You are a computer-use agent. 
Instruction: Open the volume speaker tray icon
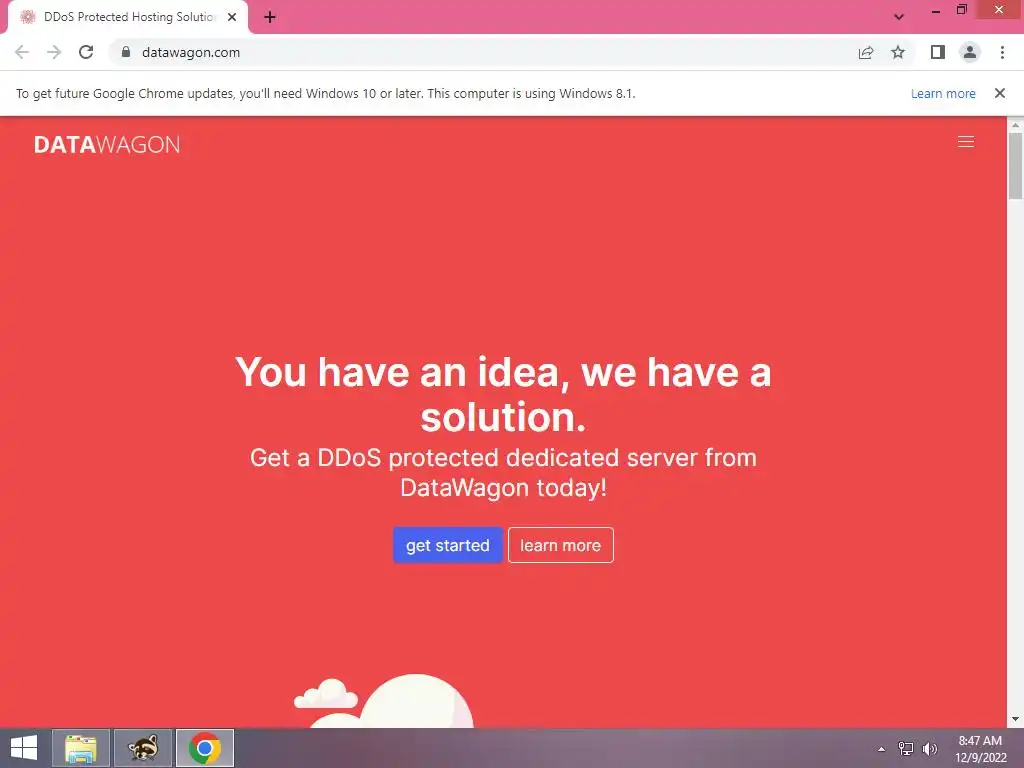coord(929,749)
